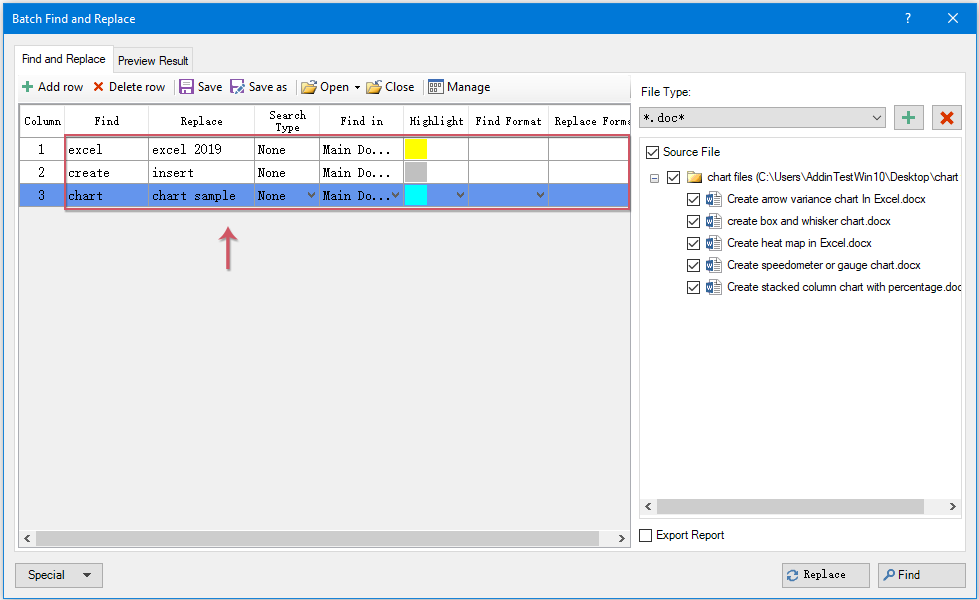Click the Replace cell containing insert
This screenshot has width=979, height=600.
pyautogui.click(x=202, y=172)
